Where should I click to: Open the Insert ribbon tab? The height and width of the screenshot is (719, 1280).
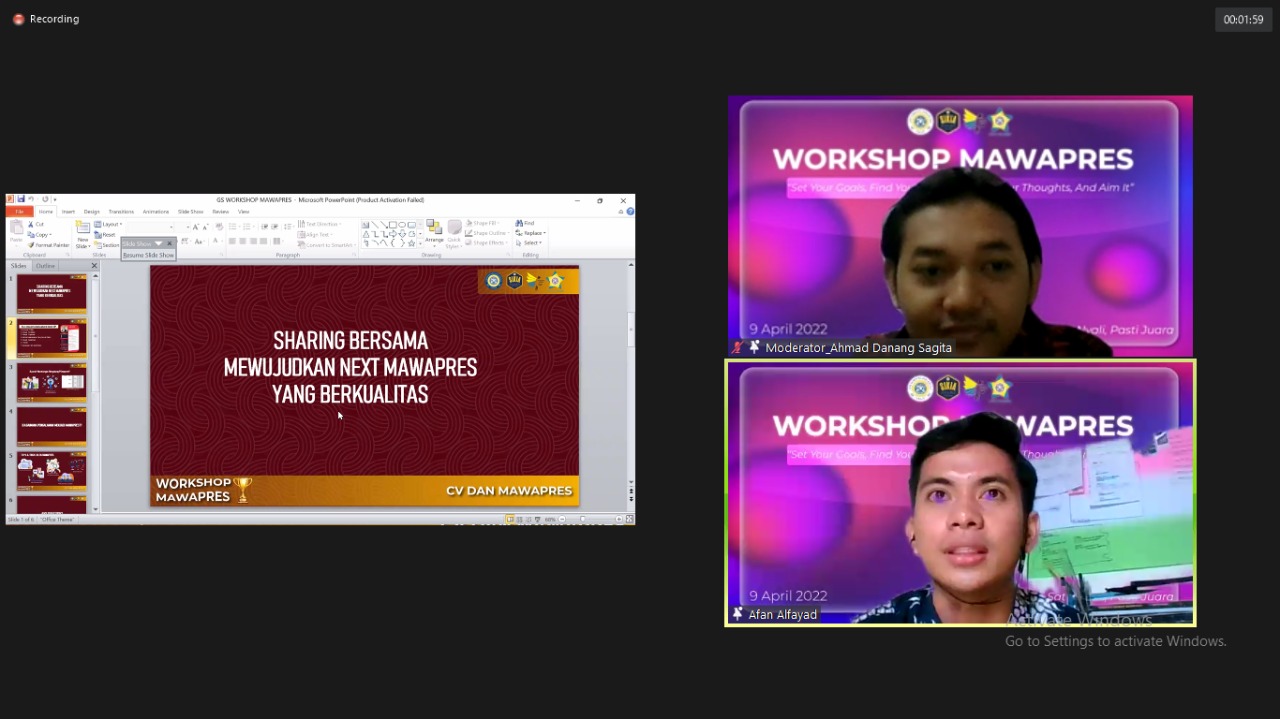[68, 212]
